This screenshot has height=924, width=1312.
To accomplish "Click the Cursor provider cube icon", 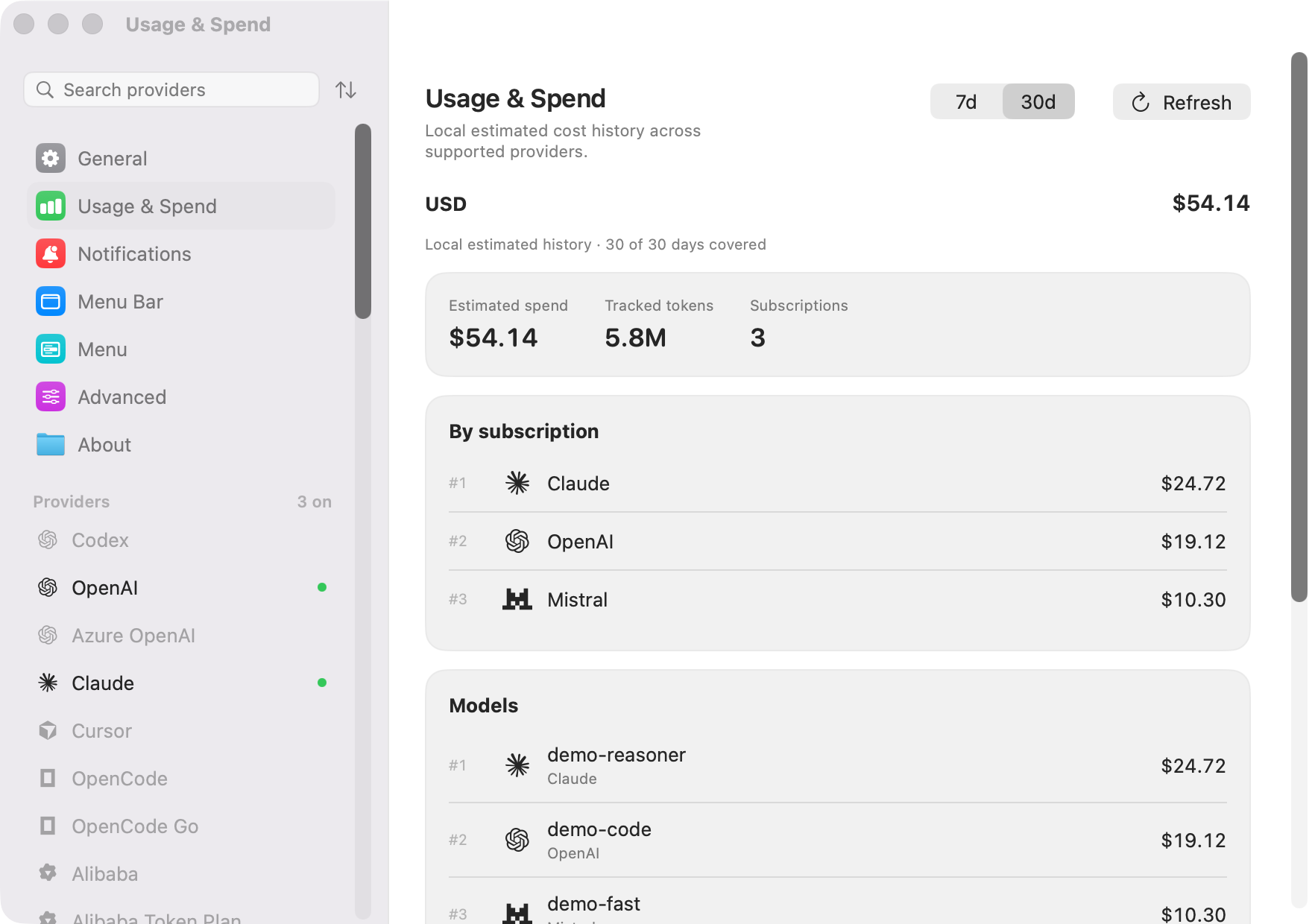I will (x=48, y=730).
